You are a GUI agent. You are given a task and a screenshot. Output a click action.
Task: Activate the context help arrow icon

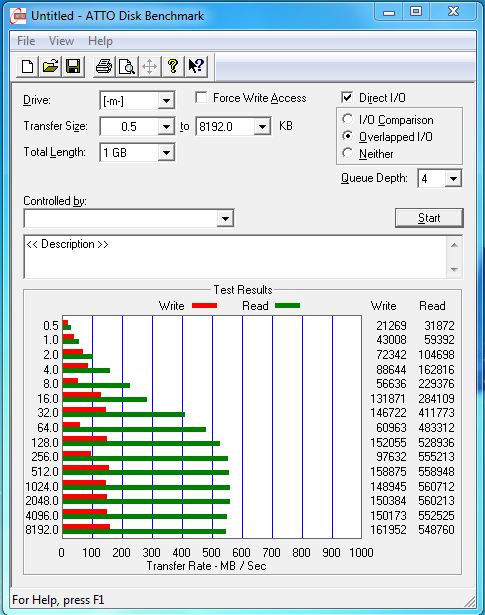click(196, 66)
